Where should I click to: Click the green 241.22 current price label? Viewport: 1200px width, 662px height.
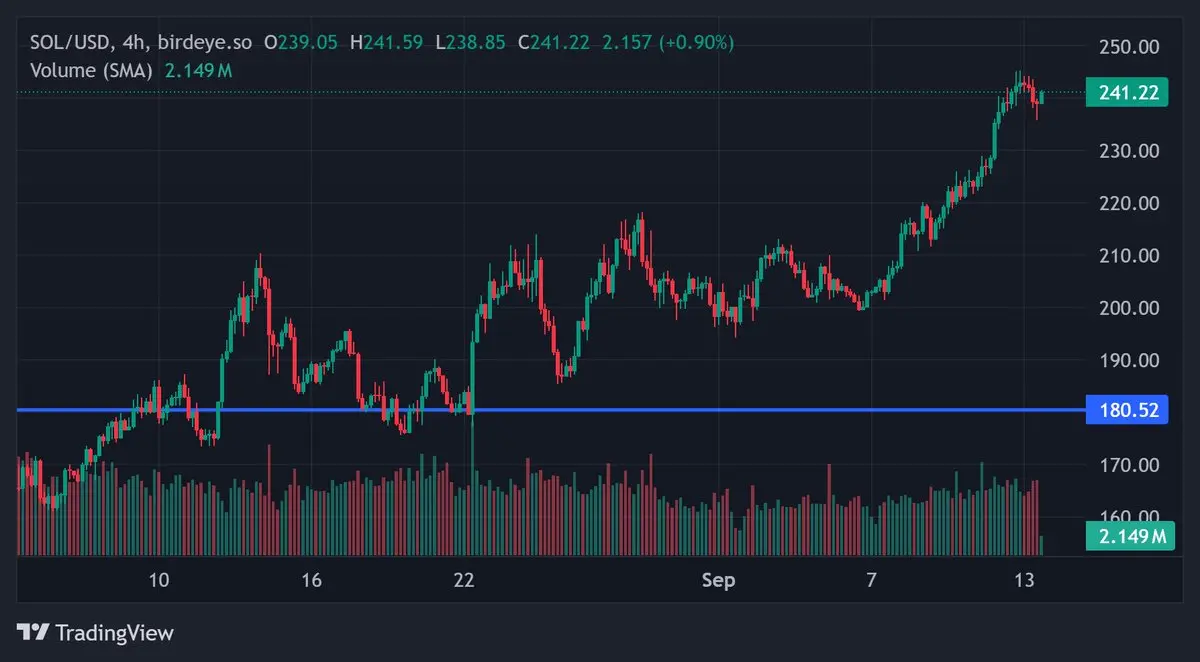(x=1127, y=93)
